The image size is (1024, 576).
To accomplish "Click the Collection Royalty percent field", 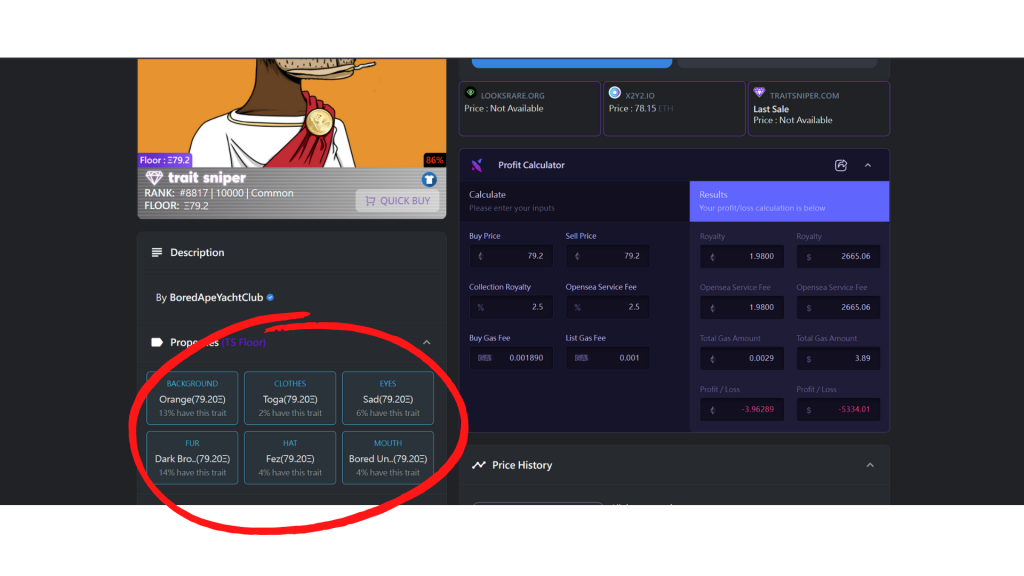I will pos(511,307).
